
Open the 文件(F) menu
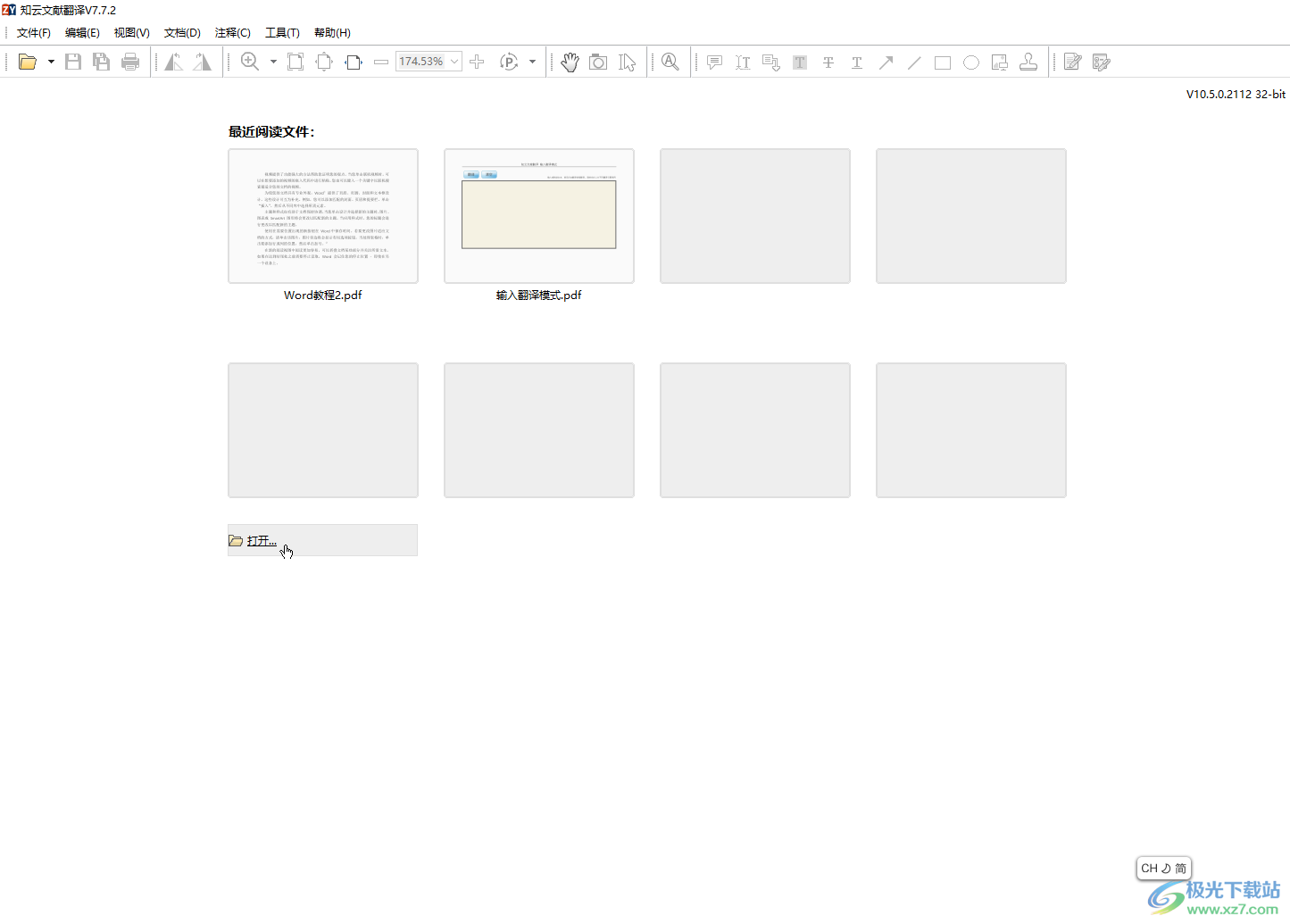click(34, 32)
